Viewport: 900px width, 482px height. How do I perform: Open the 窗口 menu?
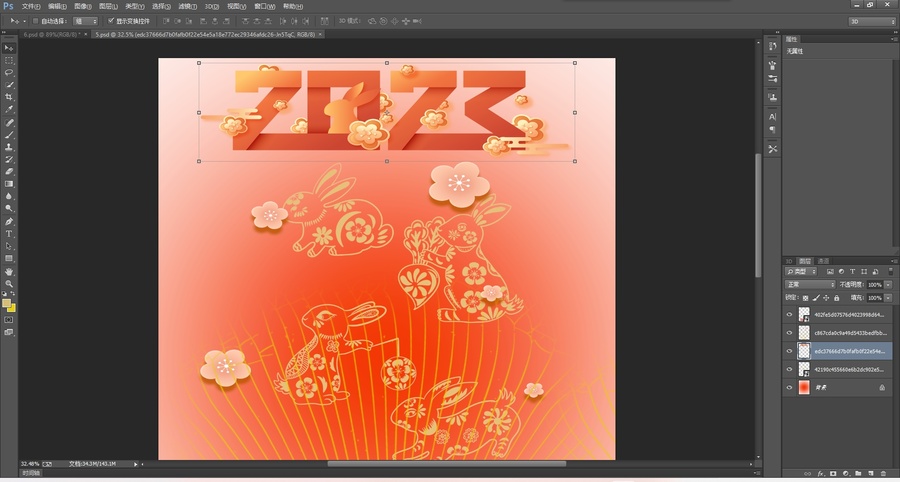[x=265, y=6]
